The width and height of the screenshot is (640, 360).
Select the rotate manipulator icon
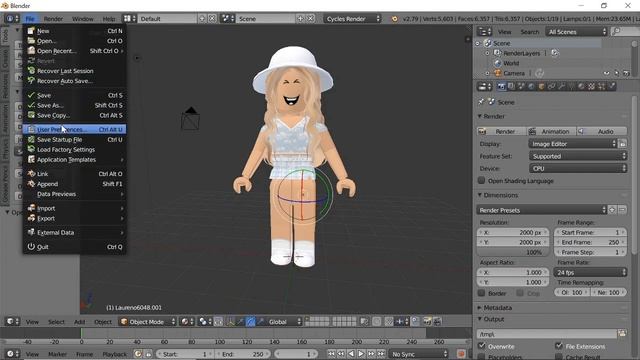point(251,322)
